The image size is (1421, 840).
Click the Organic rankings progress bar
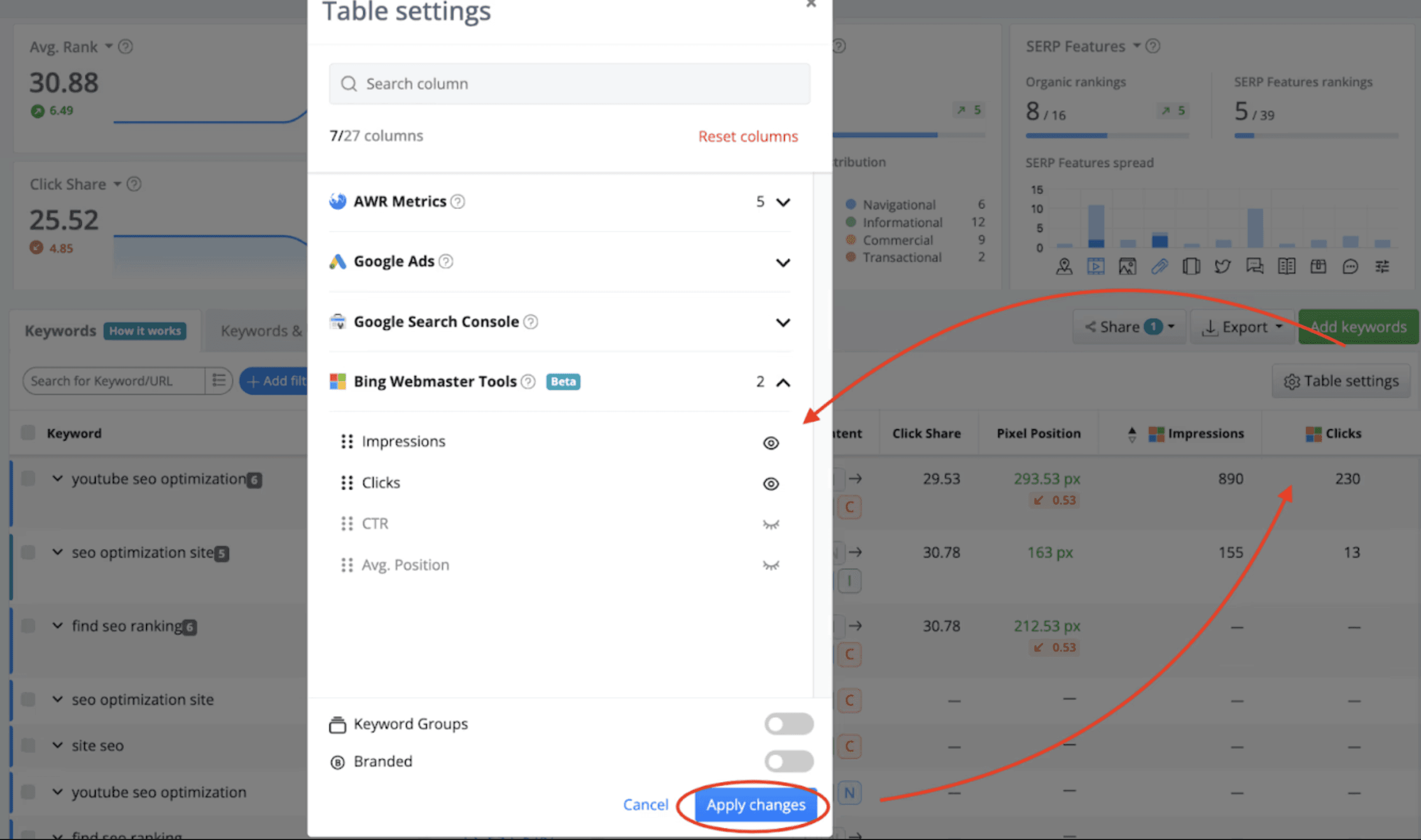point(1107,136)
